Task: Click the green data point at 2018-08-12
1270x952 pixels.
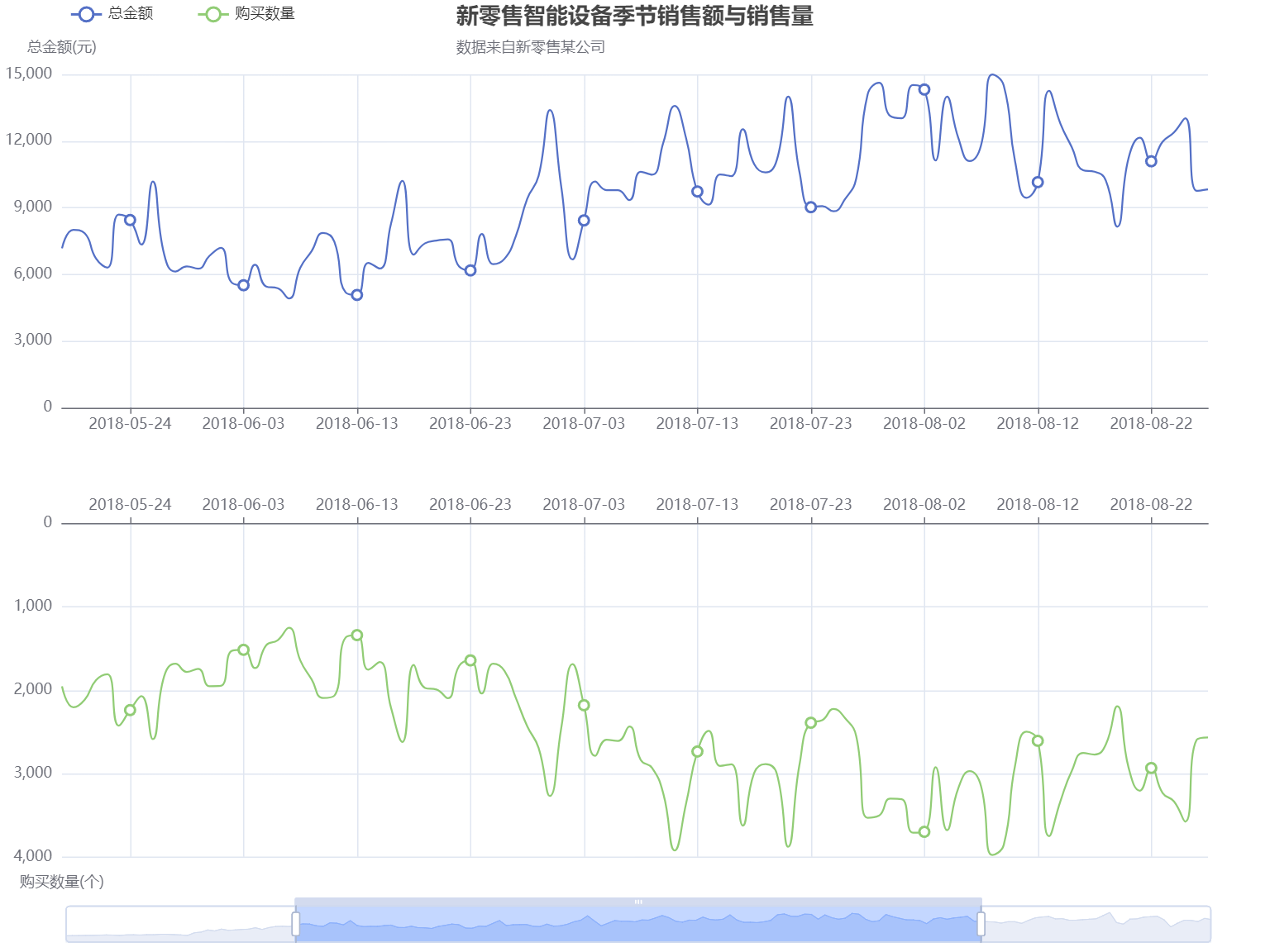Action: click(1038, 741)
